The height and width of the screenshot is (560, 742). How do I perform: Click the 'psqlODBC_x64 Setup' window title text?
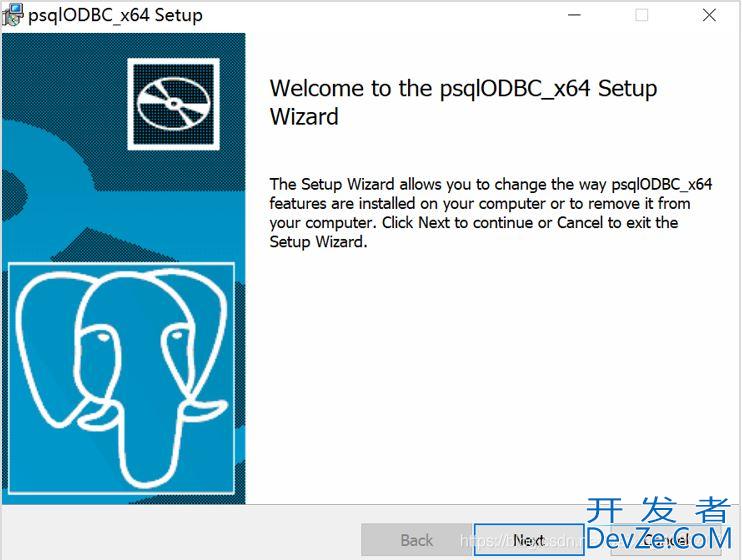pos(115,16)
